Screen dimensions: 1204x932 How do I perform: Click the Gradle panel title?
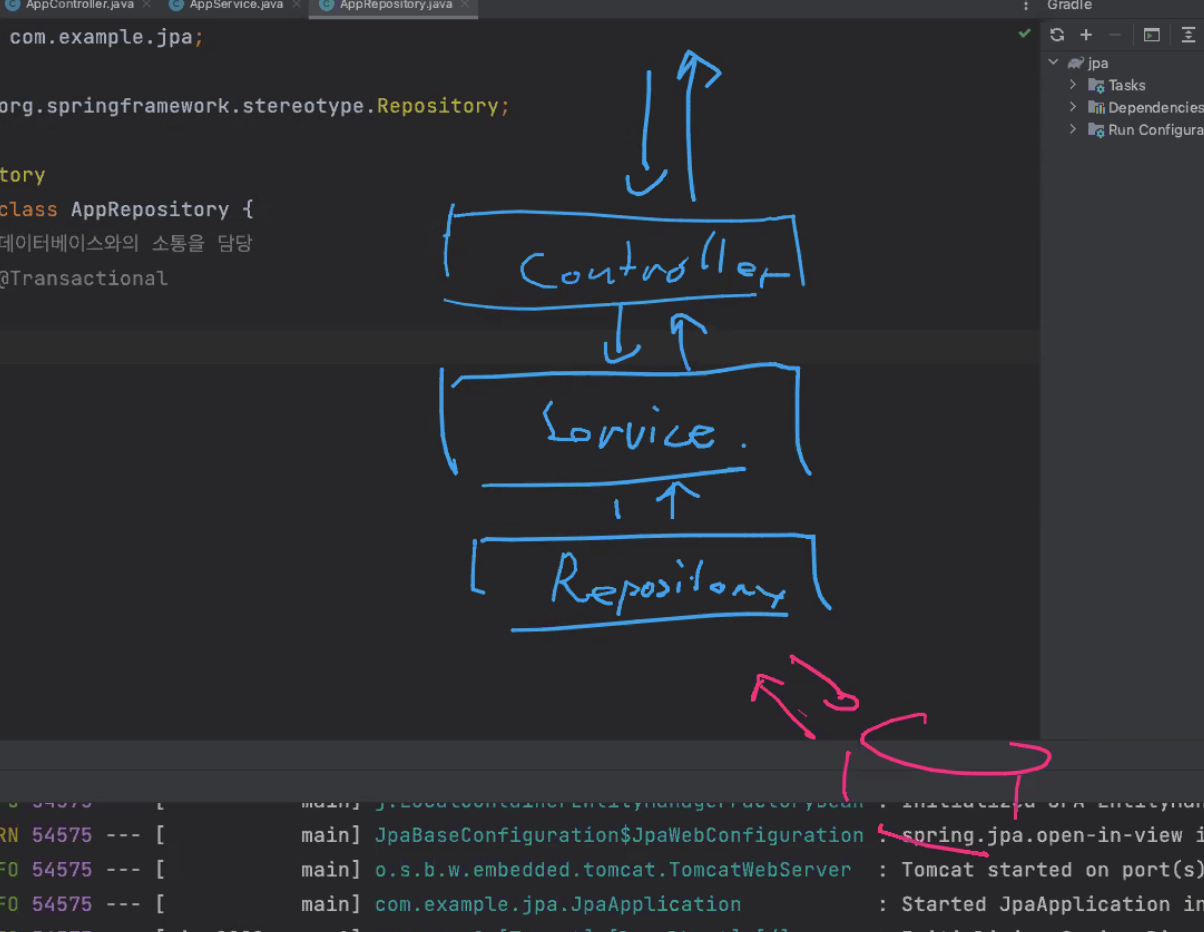point(1069,5)
